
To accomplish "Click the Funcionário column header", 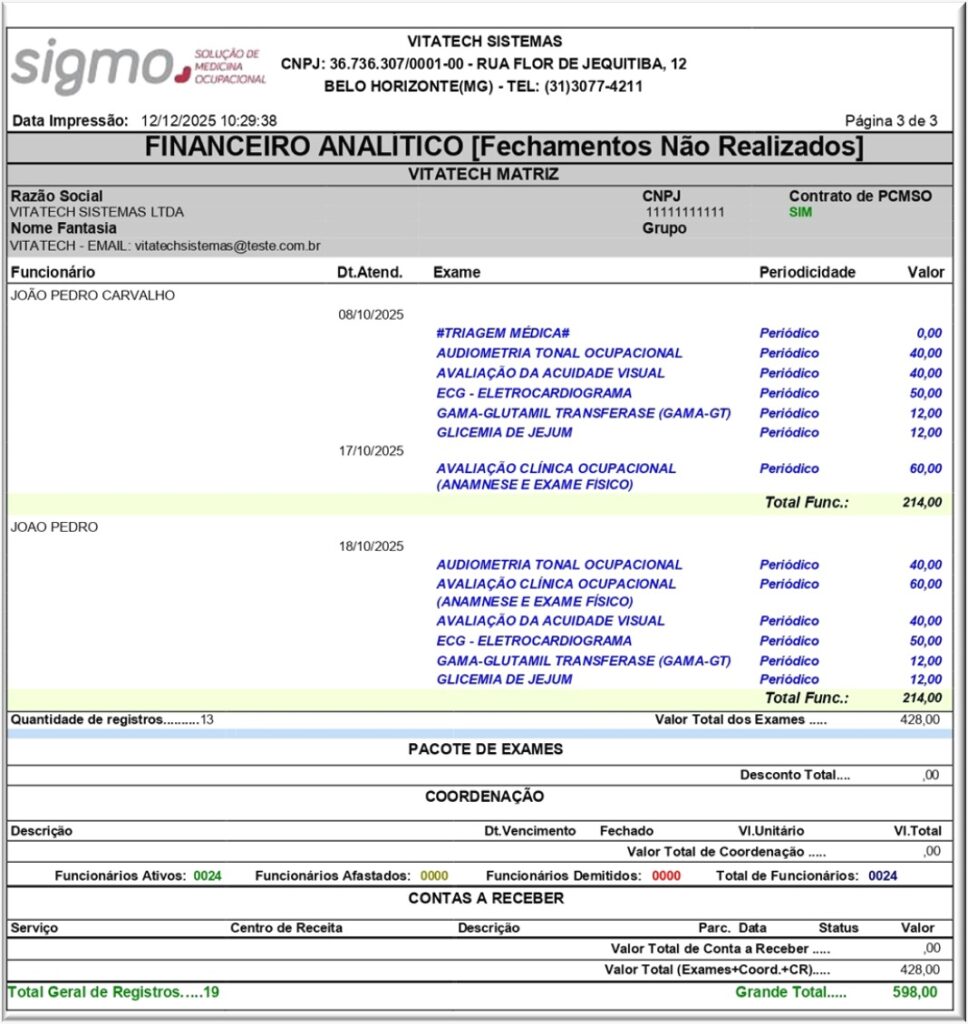I will 53,272.
